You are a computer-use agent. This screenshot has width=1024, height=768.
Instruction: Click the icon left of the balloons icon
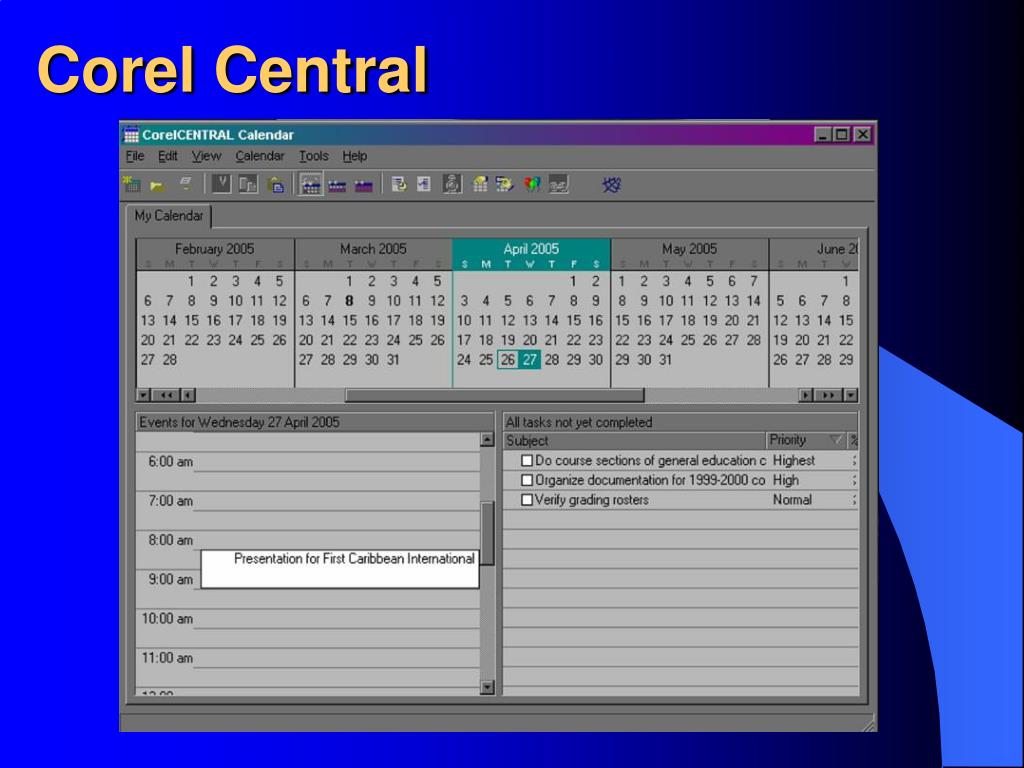505,185
